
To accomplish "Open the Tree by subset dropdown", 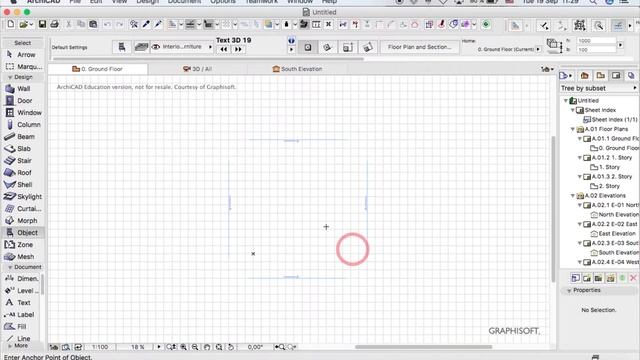I will pos(635,88).
